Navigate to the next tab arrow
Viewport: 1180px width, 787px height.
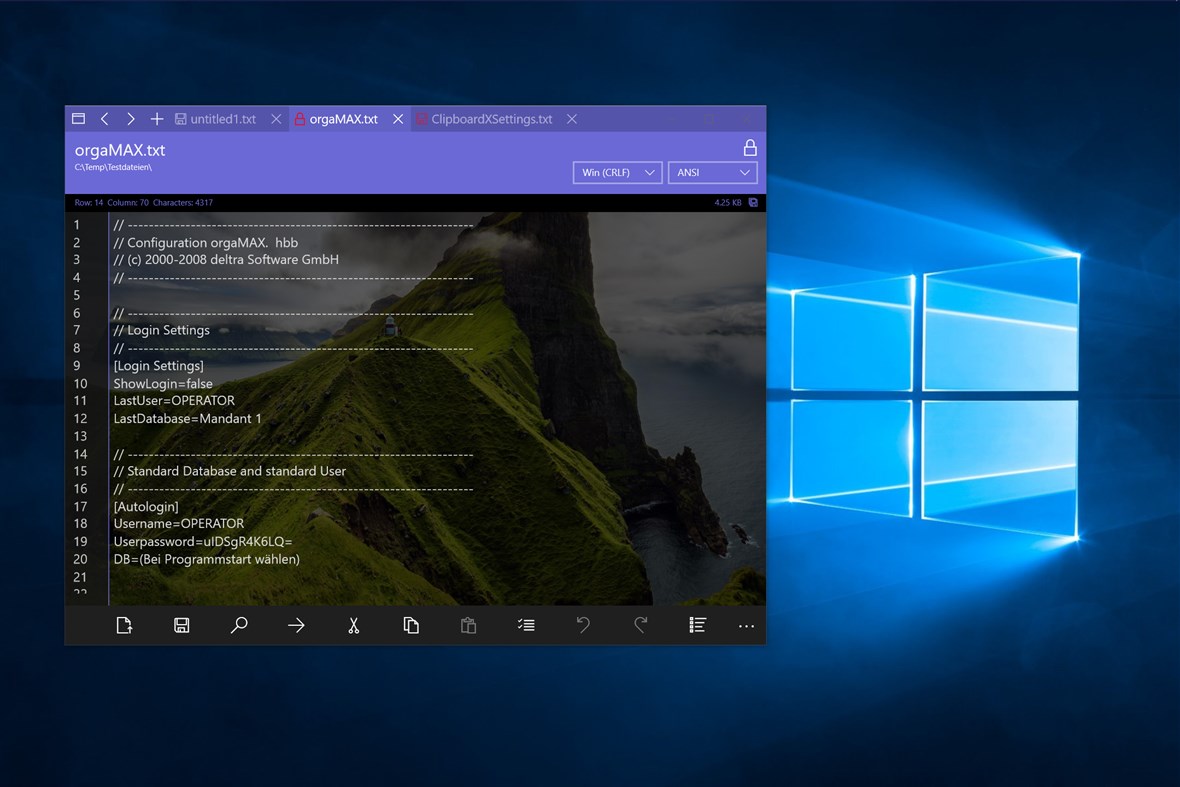pyautogui.click(x=130, y=118)
